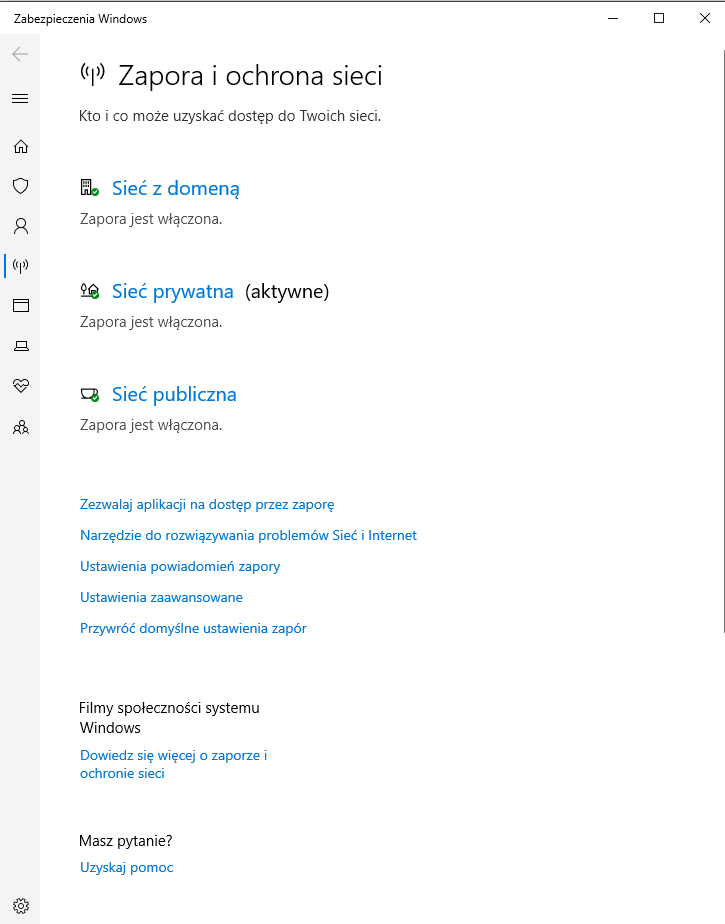The image size is (725, 924).
Task: Open Ustawienia powiadomień zapory link
Action: 180,567
